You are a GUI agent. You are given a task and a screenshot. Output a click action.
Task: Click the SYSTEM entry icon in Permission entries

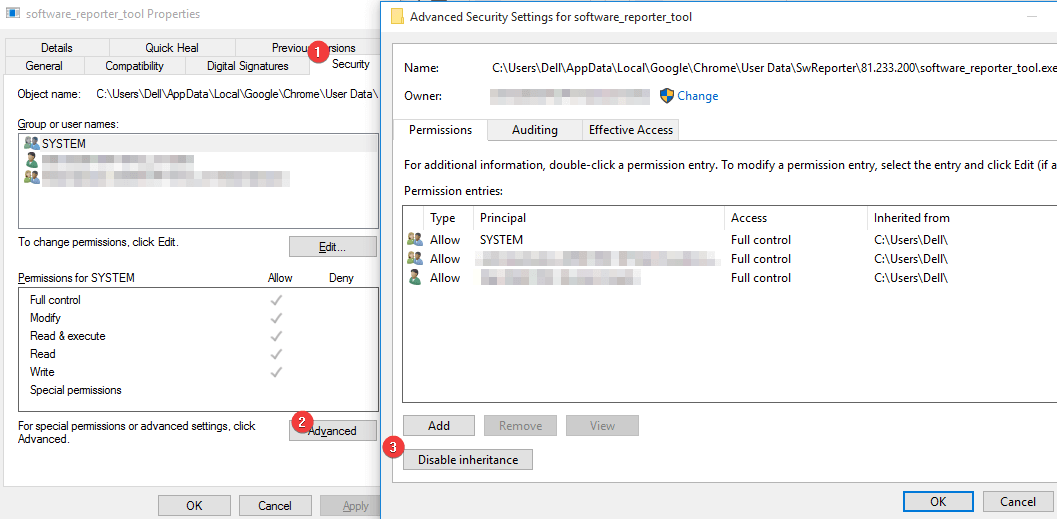(415, 240)
